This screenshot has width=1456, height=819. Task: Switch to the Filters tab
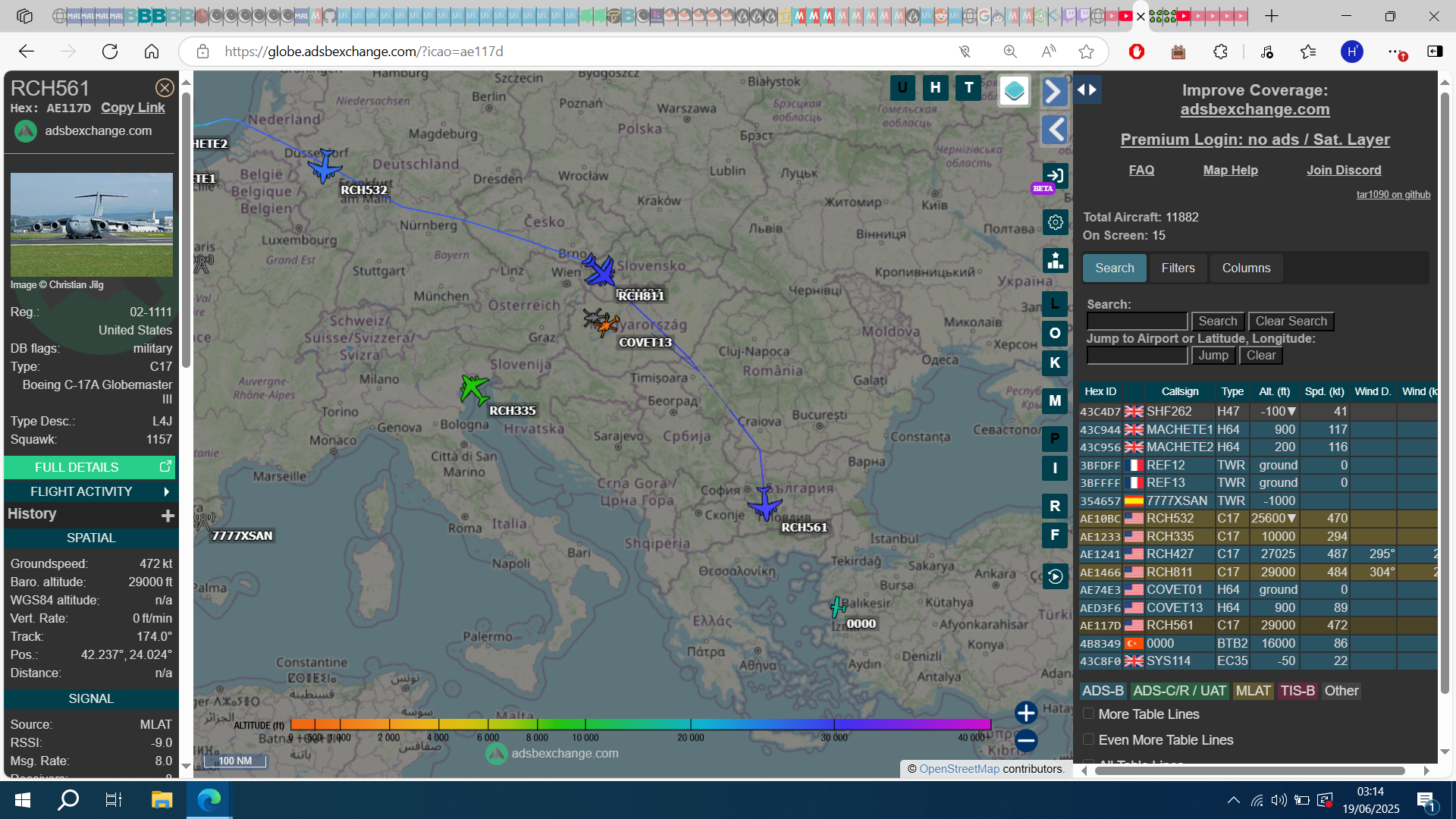(x=1178, y=268)
